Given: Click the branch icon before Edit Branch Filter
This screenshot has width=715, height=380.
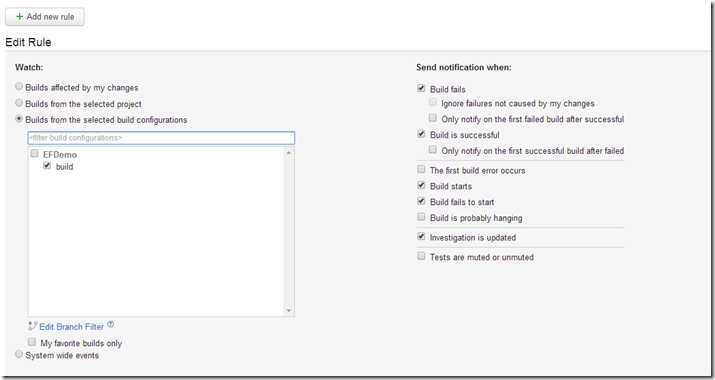Looking at the screenshot, I should (x=32, y=326).
